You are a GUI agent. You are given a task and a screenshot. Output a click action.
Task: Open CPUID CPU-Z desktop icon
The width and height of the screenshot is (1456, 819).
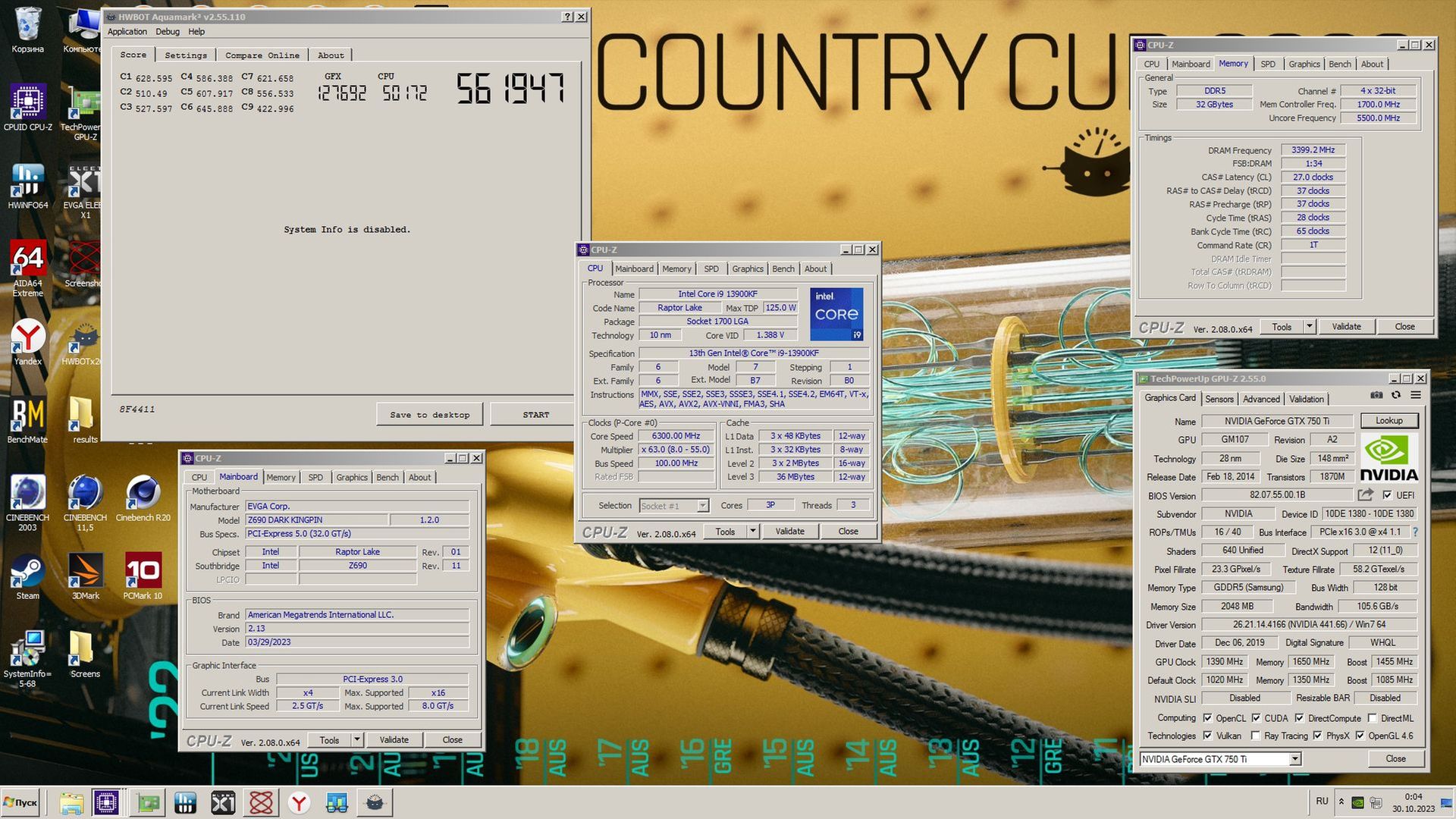(27, 108)
